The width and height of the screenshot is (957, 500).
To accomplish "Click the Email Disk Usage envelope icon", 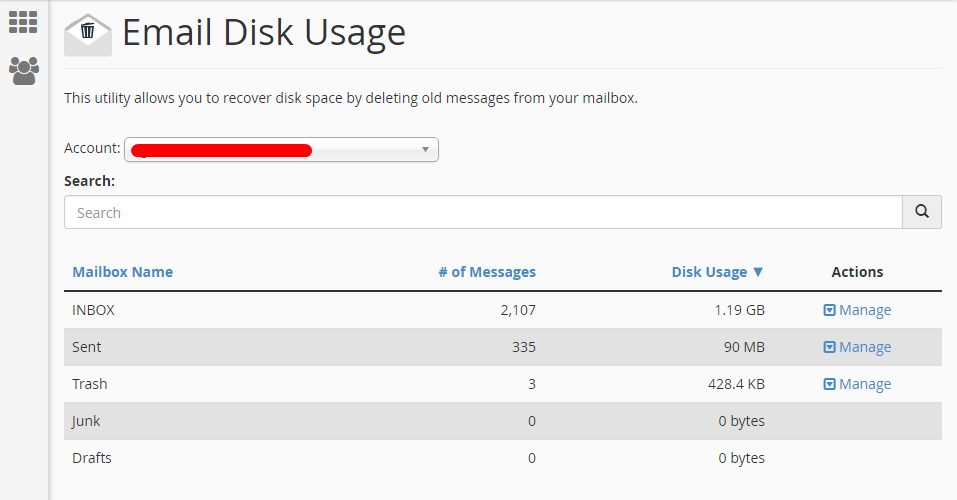I will [88, 35].
